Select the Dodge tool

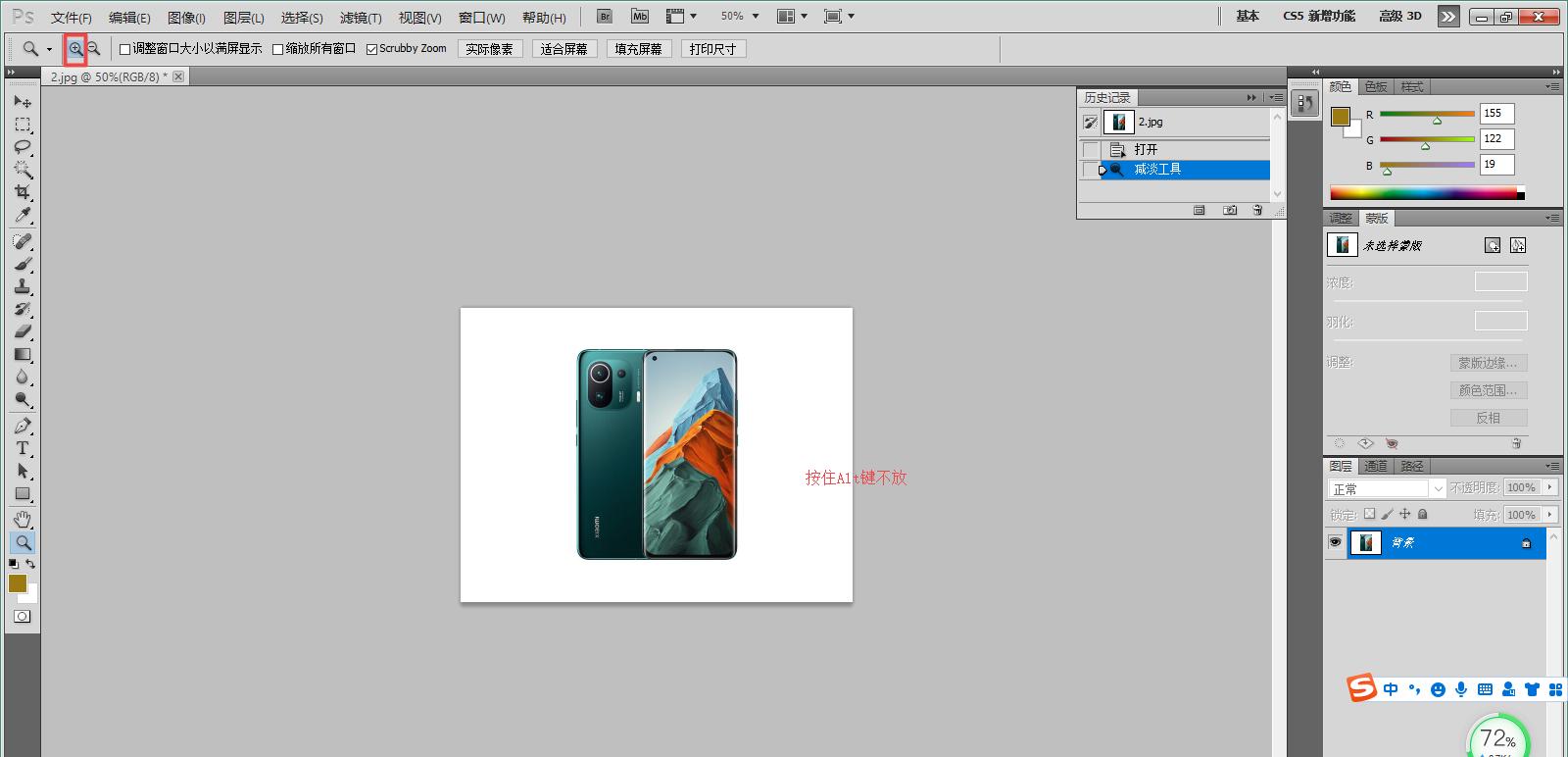[x=23, y=399]
